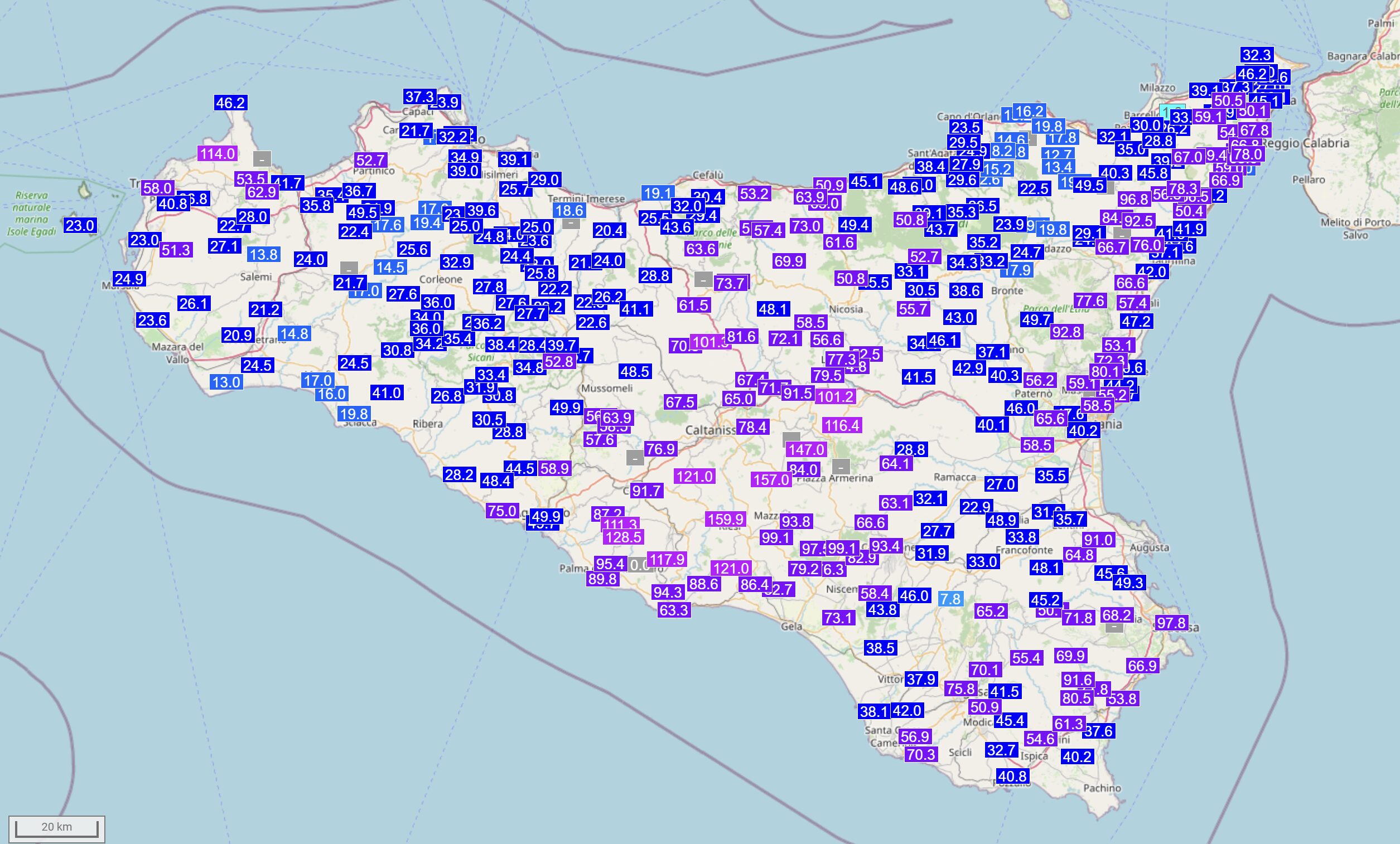
Task: Click the 114.0 marker near Trapani
Action: [x=217, y=153]
